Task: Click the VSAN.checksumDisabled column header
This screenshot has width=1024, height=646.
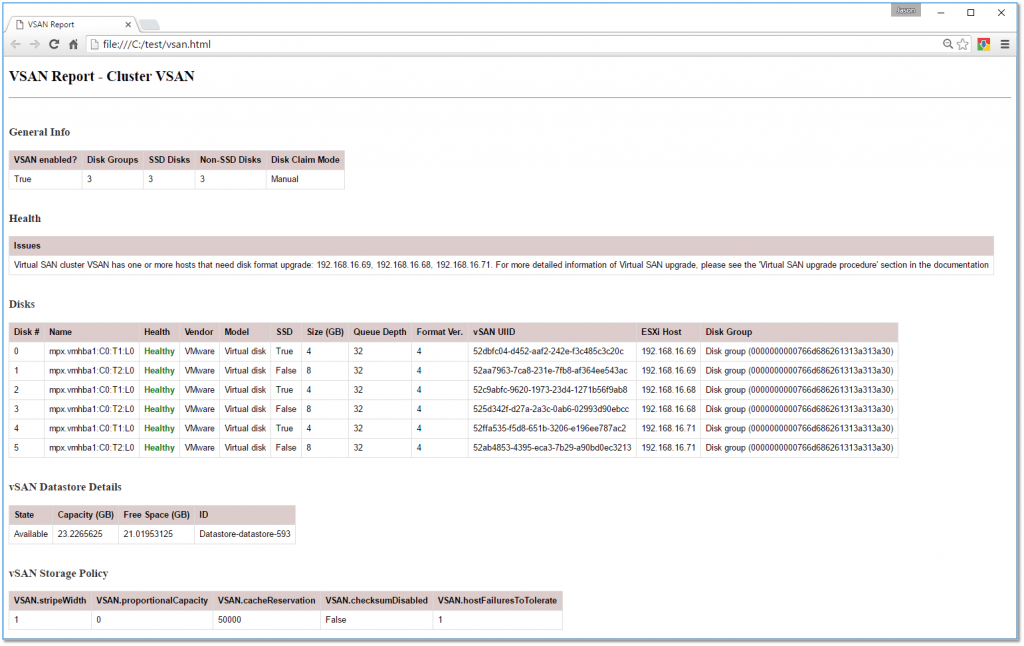Action: pos(377,601)
